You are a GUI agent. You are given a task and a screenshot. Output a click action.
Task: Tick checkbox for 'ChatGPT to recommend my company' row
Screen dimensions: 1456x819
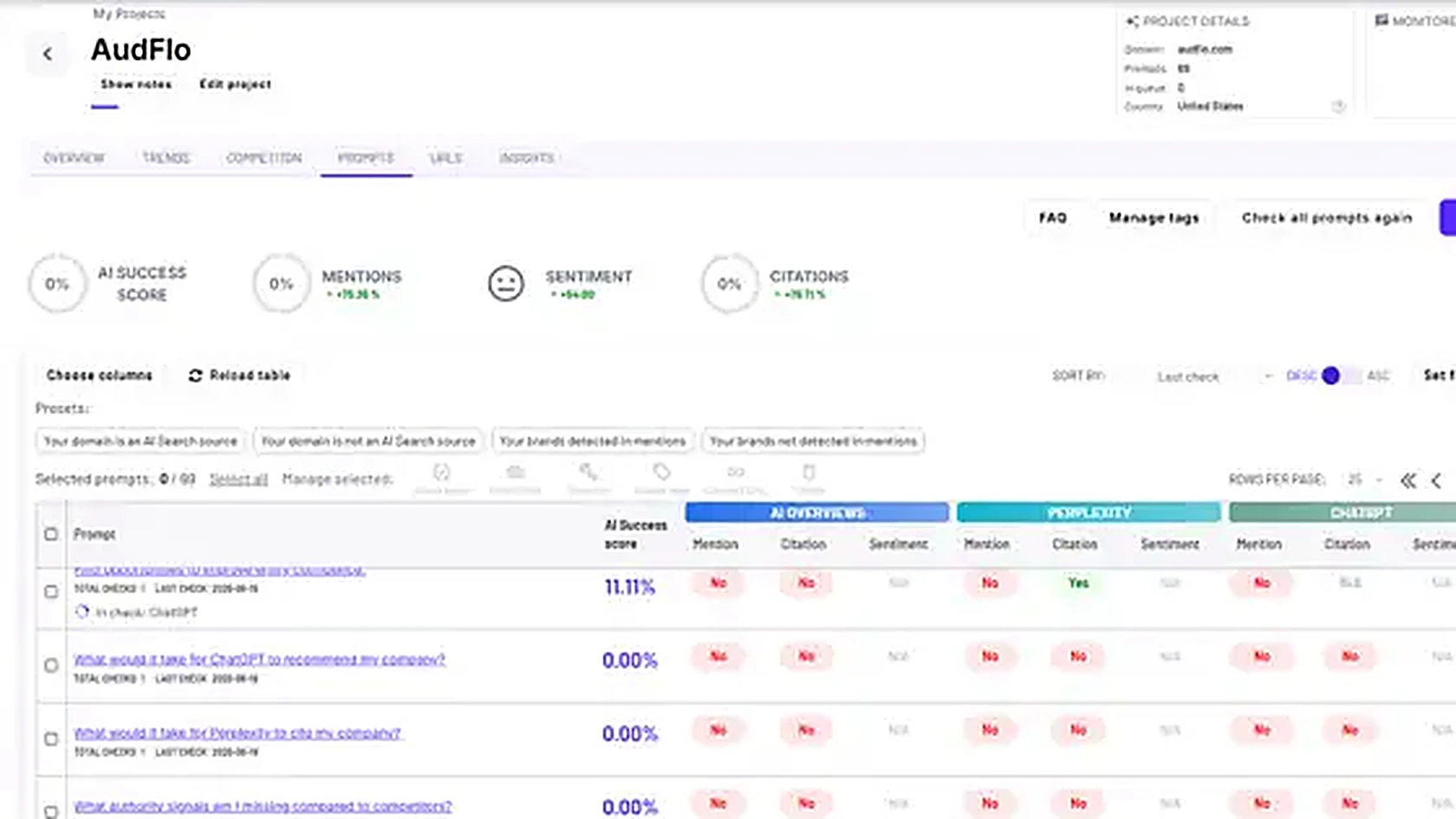[51, 665]
